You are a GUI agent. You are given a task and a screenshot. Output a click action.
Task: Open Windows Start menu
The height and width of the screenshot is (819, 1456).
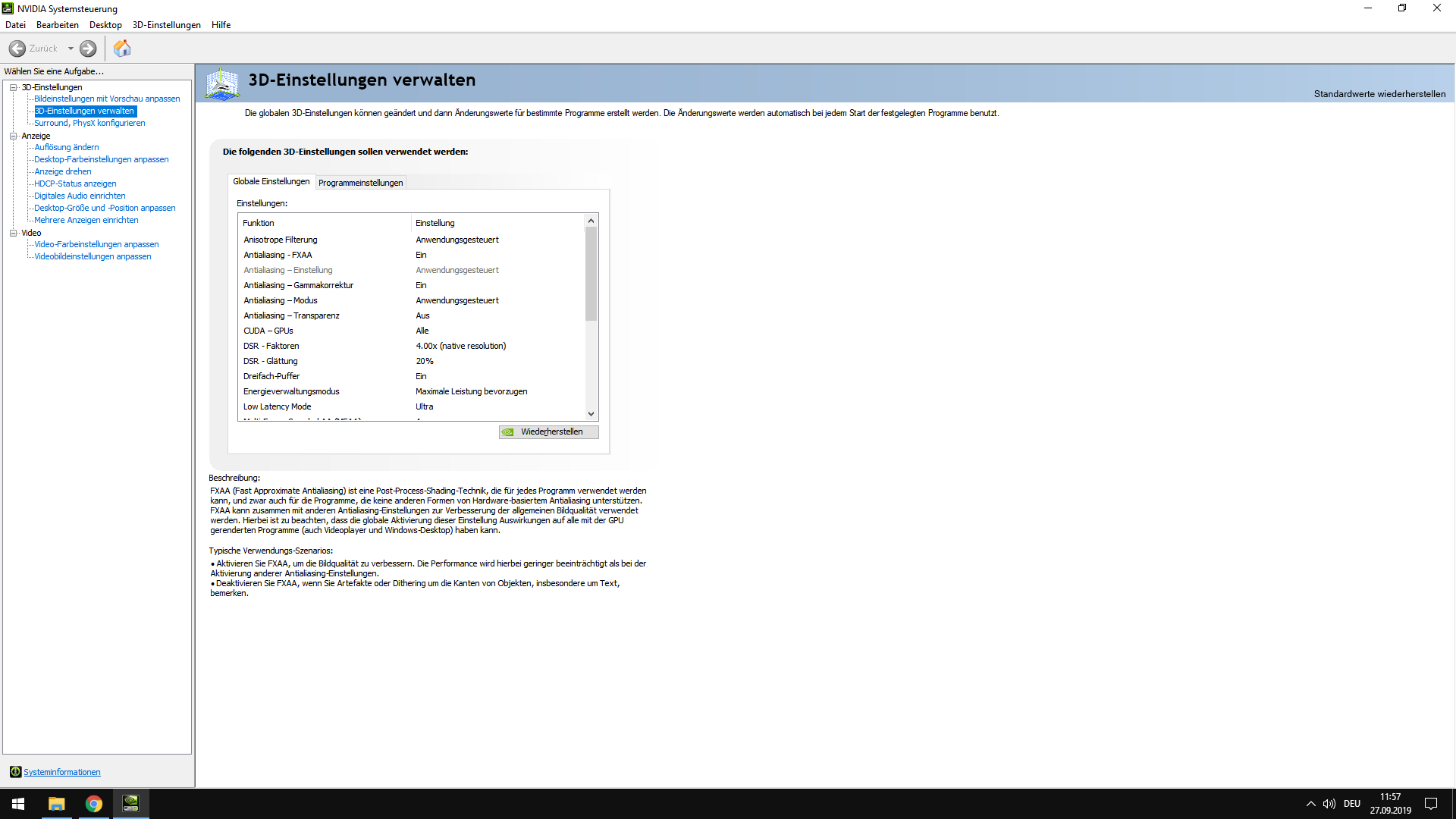click(18, 804)
